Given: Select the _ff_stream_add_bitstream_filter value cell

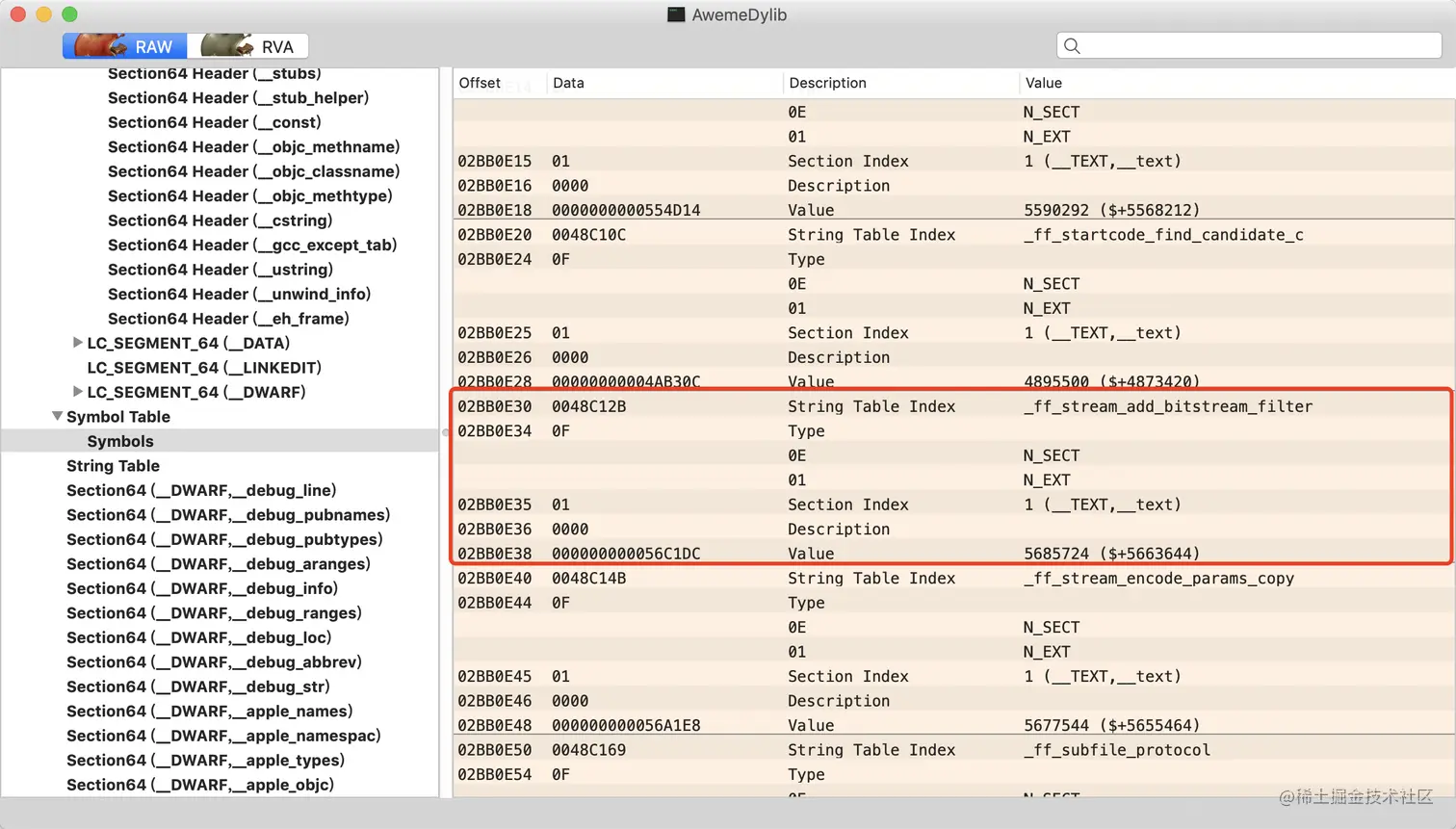Looking at the screenshot, I should [1168, 406].
